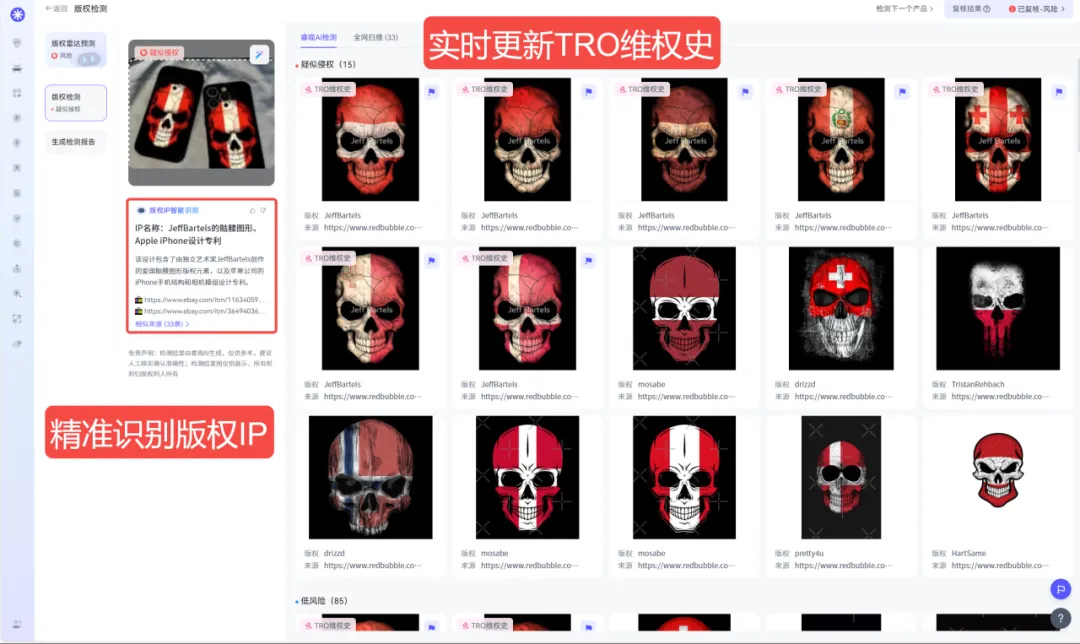1080x644 pixels.
Task: Click the thumbs-up icon in the IP recognition card
Action: pos(252,211)
